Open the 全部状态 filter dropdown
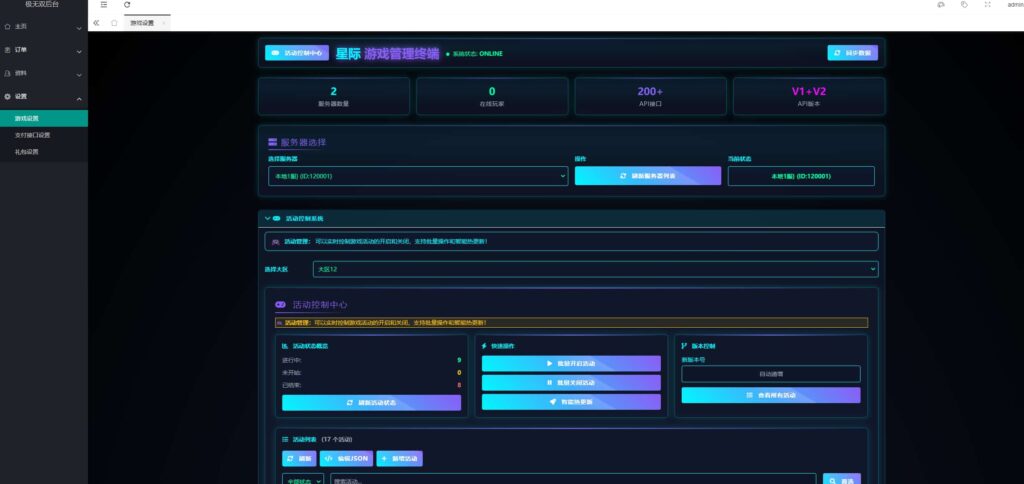This screenshot has height=484, width=1024. point(303,481)
